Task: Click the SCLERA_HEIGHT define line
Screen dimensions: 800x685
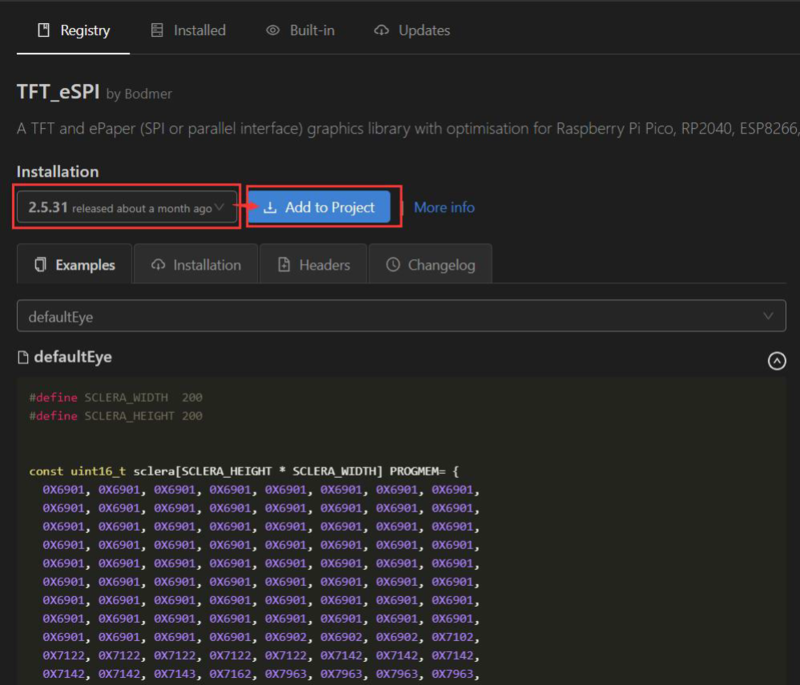Action: (116, 416)
